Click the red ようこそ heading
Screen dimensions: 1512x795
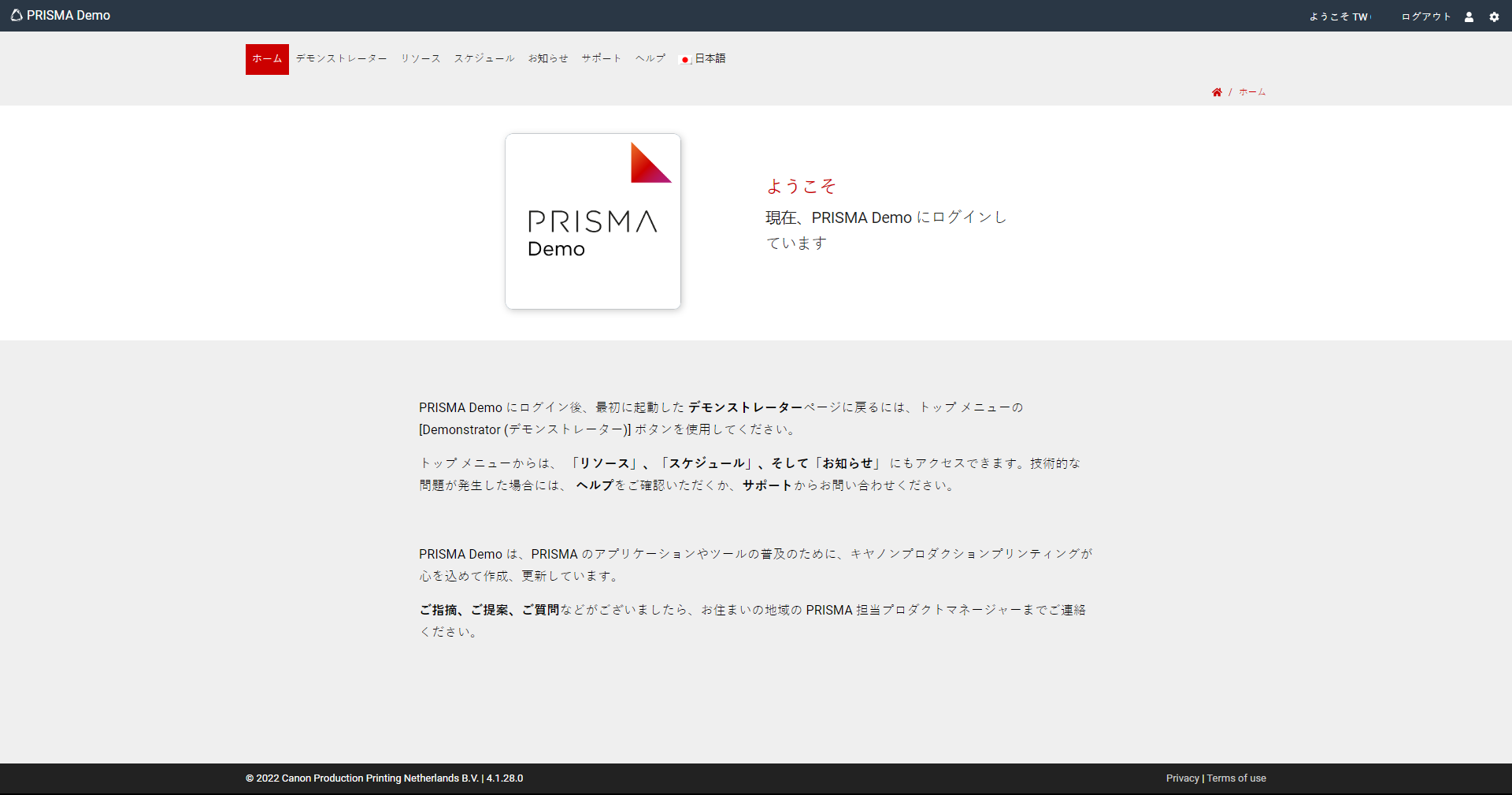[x=801, y=187]
